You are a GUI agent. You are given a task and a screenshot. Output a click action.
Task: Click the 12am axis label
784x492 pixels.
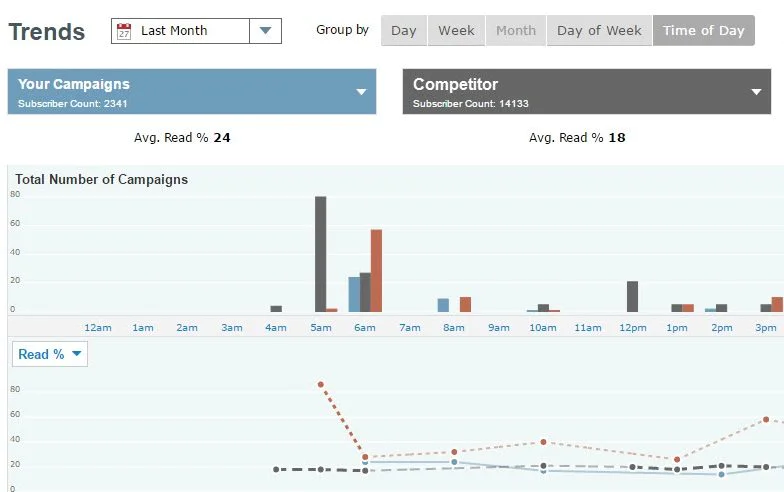tap(98, 328)
